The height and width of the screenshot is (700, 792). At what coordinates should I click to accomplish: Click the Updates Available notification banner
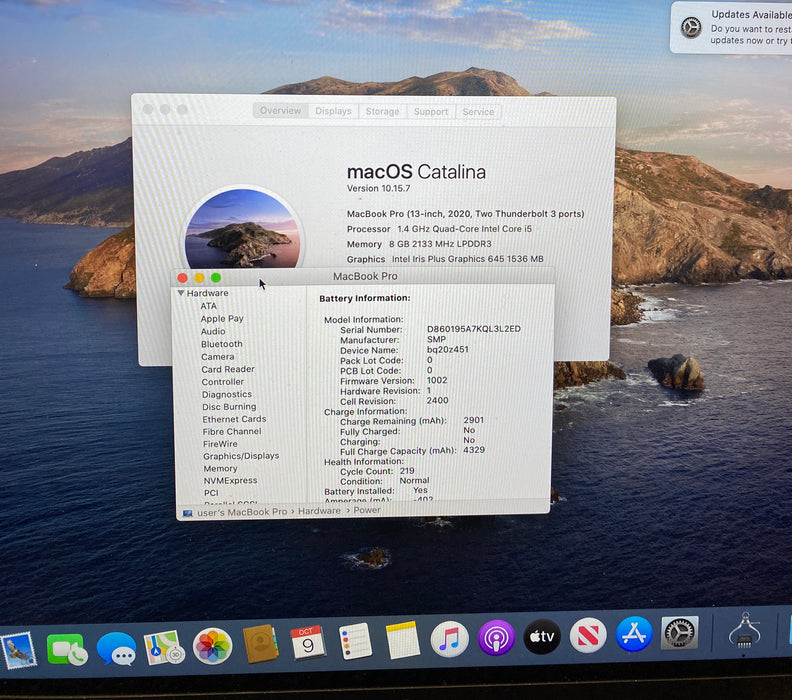731,27
